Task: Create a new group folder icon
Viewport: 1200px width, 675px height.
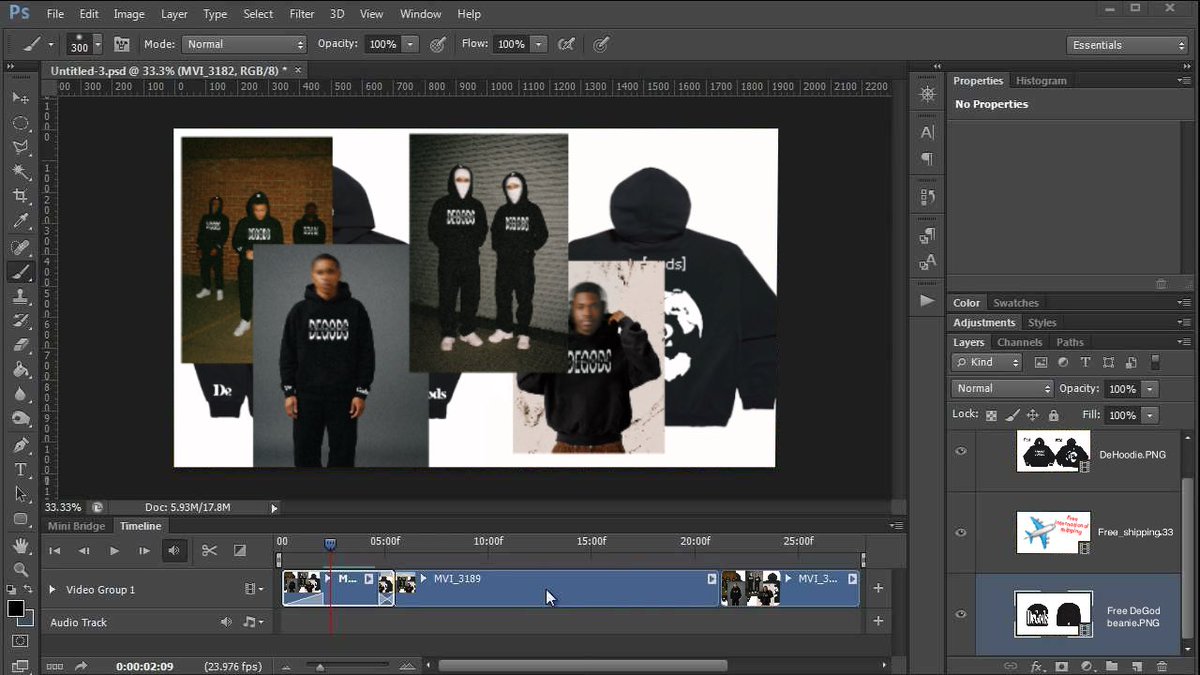Action: click(1111, 666)
